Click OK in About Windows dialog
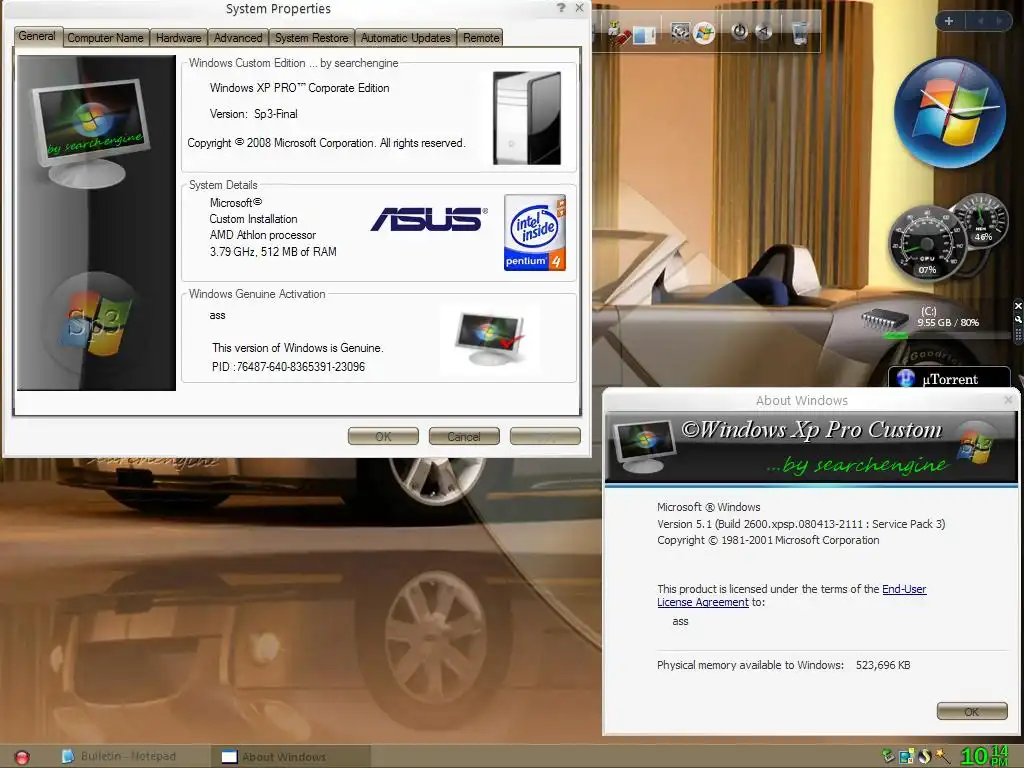Viewport: 1024px width, 768px height. tap(972, 711)
